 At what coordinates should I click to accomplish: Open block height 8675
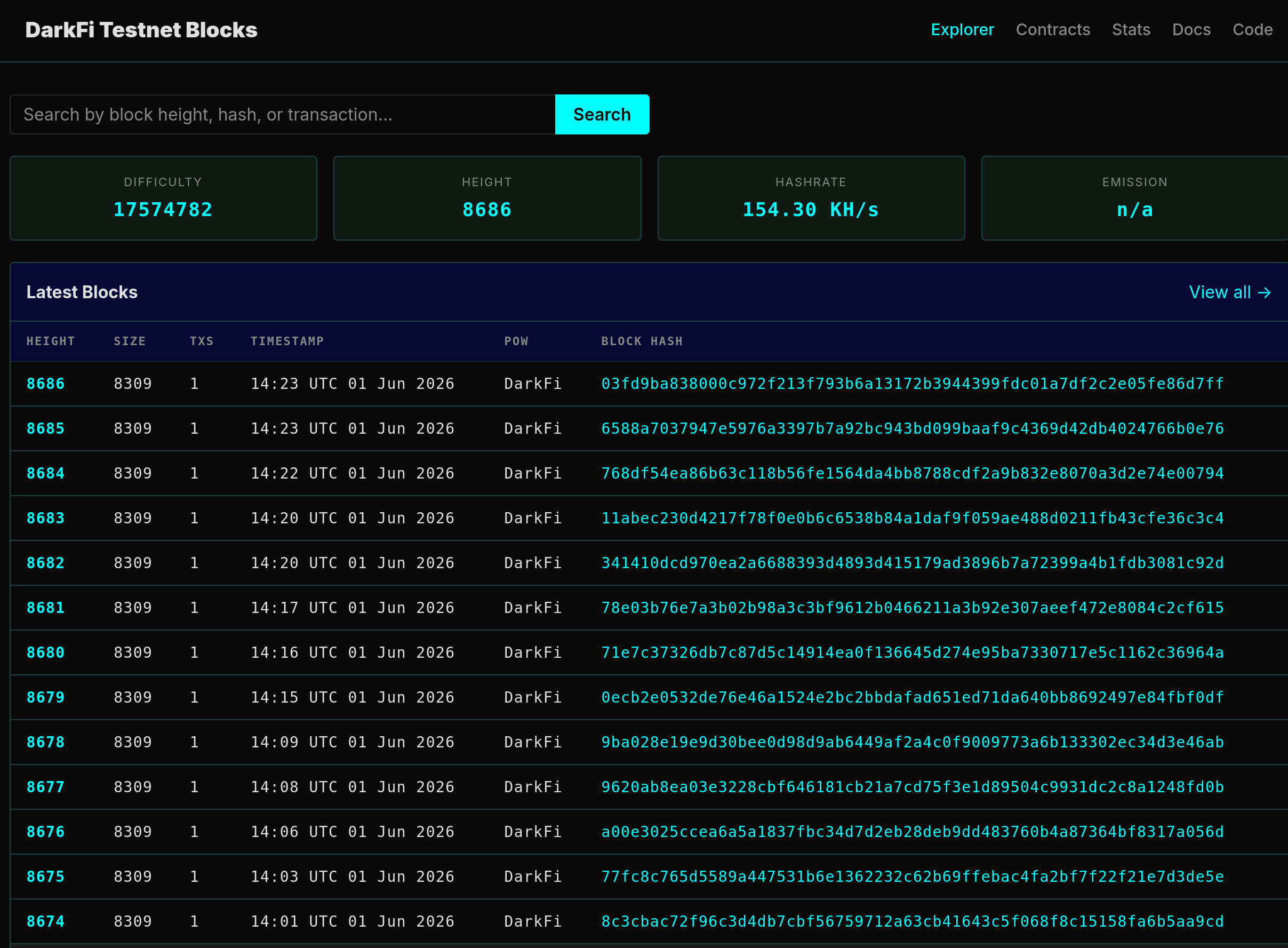[45, 877]
